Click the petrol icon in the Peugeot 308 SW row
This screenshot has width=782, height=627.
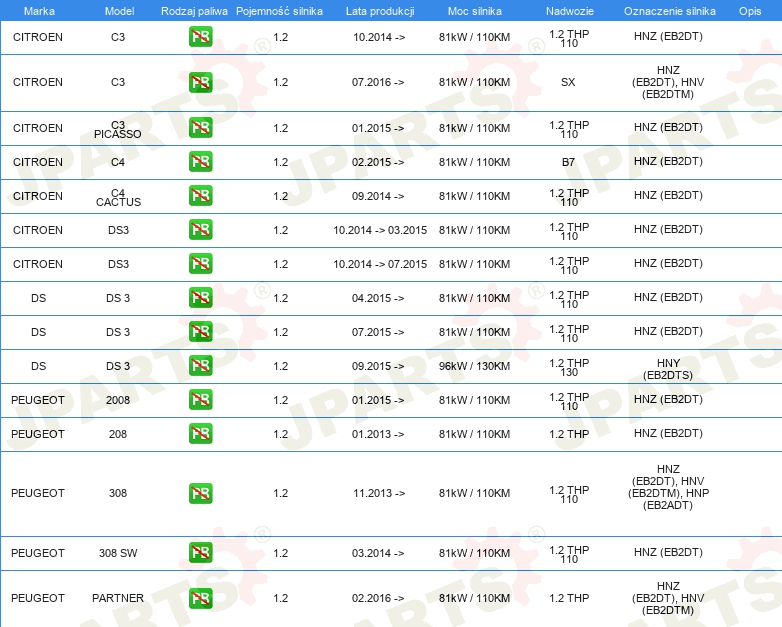click(200, 553)
